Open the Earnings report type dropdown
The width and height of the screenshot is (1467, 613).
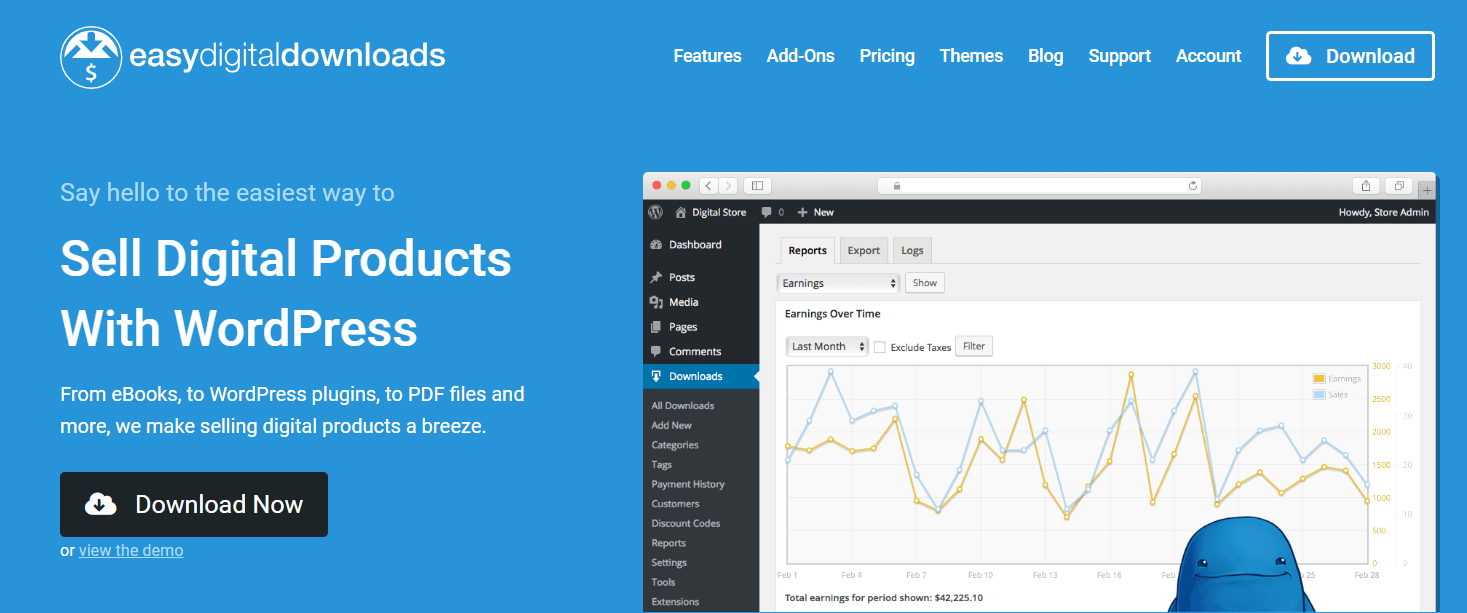838,283
